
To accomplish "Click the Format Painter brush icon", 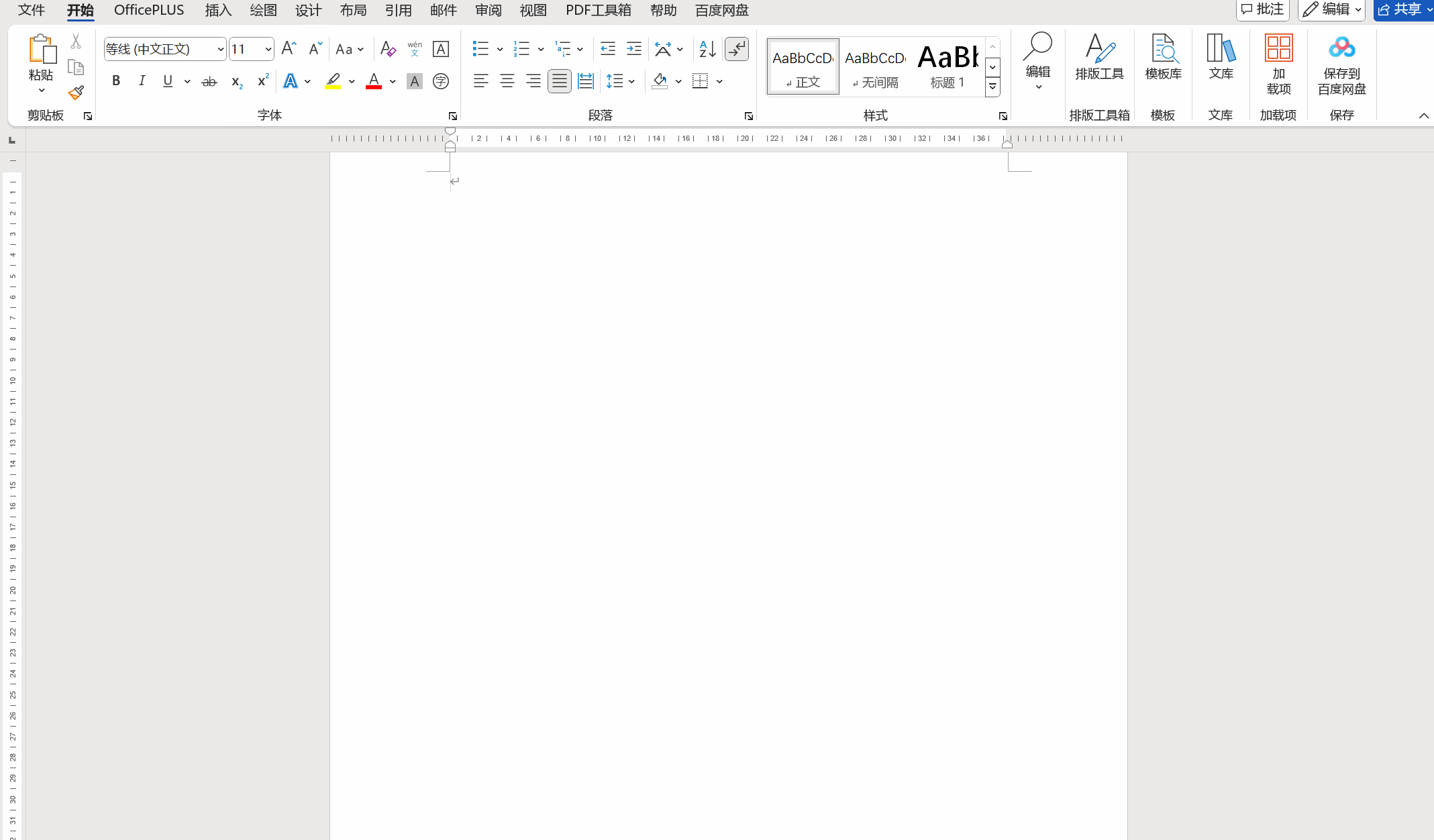I will (76, 93).
